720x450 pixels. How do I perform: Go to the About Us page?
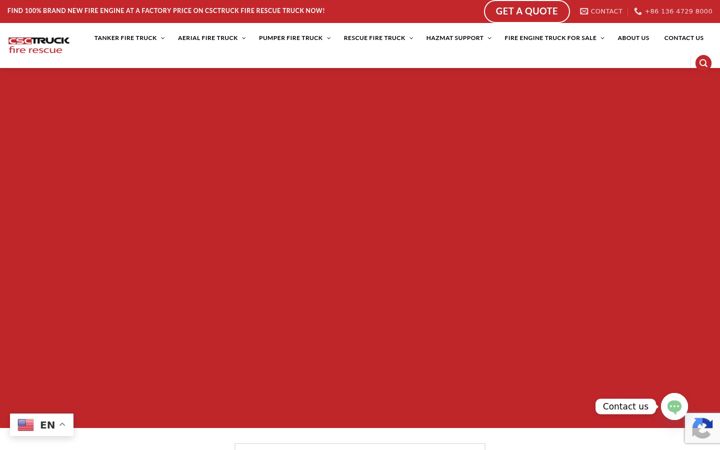point(633,38)
